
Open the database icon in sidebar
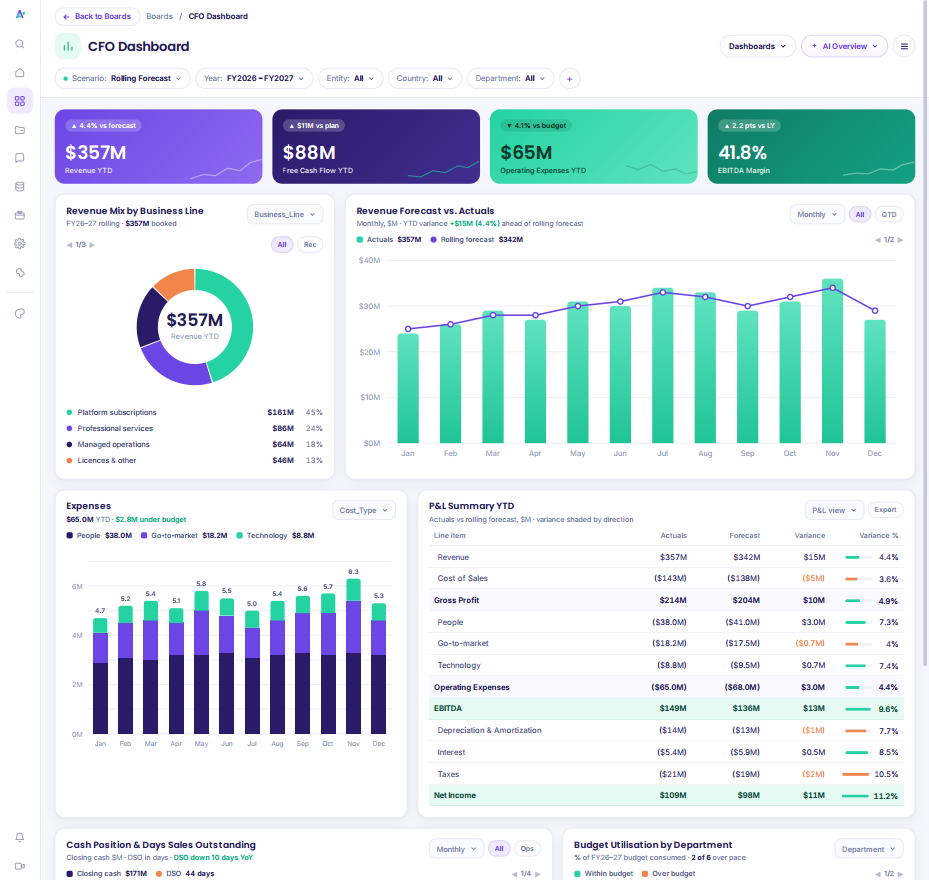(20, 187)
